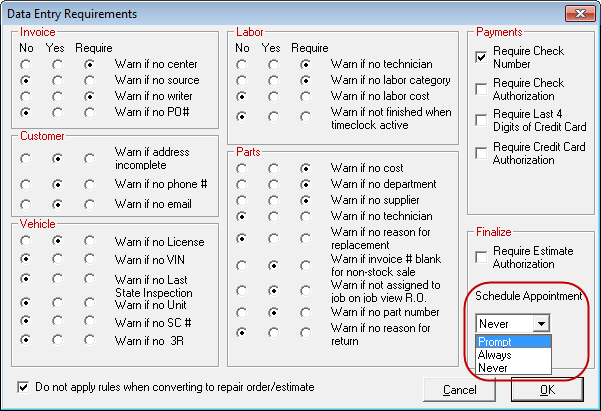The width and height of the screenshot is (601, 411).
Task: Check Require Last 4 Digits of Credit Card
Action: coord(482,121)
